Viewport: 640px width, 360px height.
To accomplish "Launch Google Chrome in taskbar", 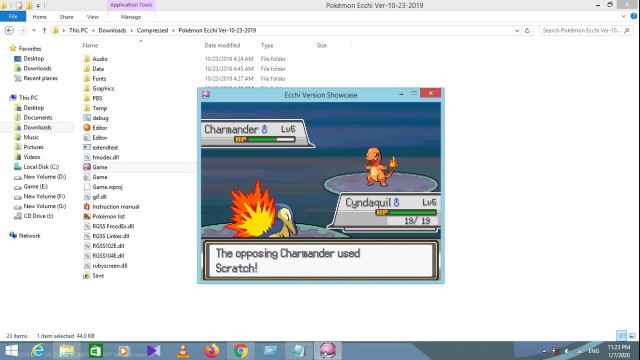I will click(x=241, y=351).
